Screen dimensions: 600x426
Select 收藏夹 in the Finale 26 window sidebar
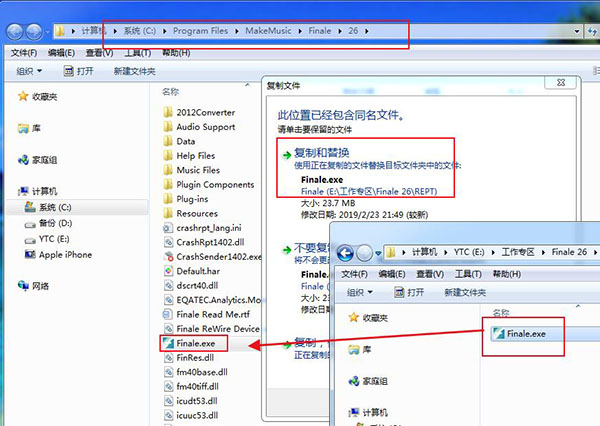point(368,318)
